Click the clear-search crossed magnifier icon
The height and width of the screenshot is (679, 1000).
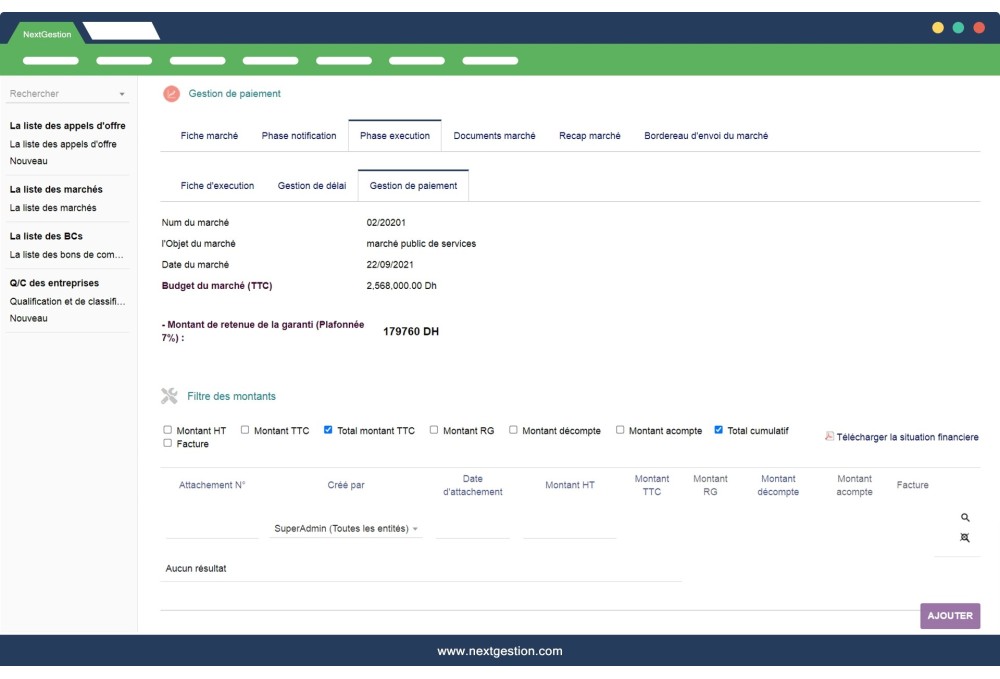(x=965, y=538)
